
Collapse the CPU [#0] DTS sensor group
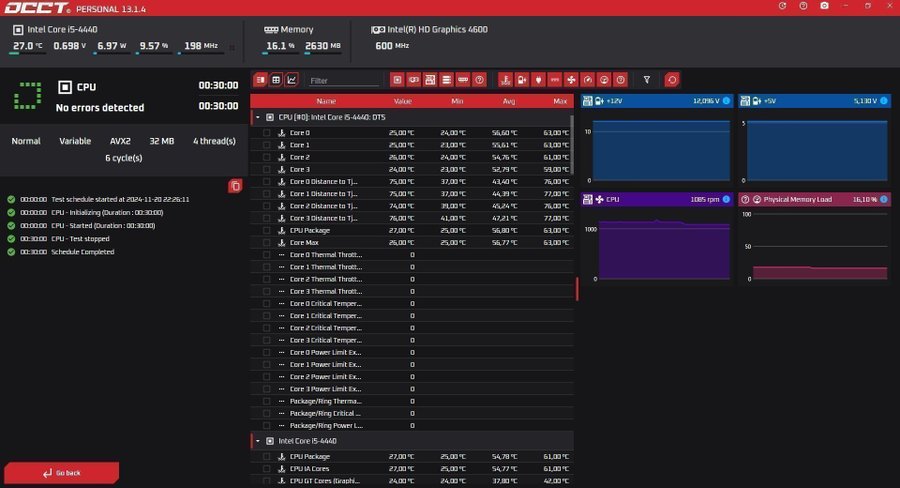pyautogui.click(x=257, y=117)
